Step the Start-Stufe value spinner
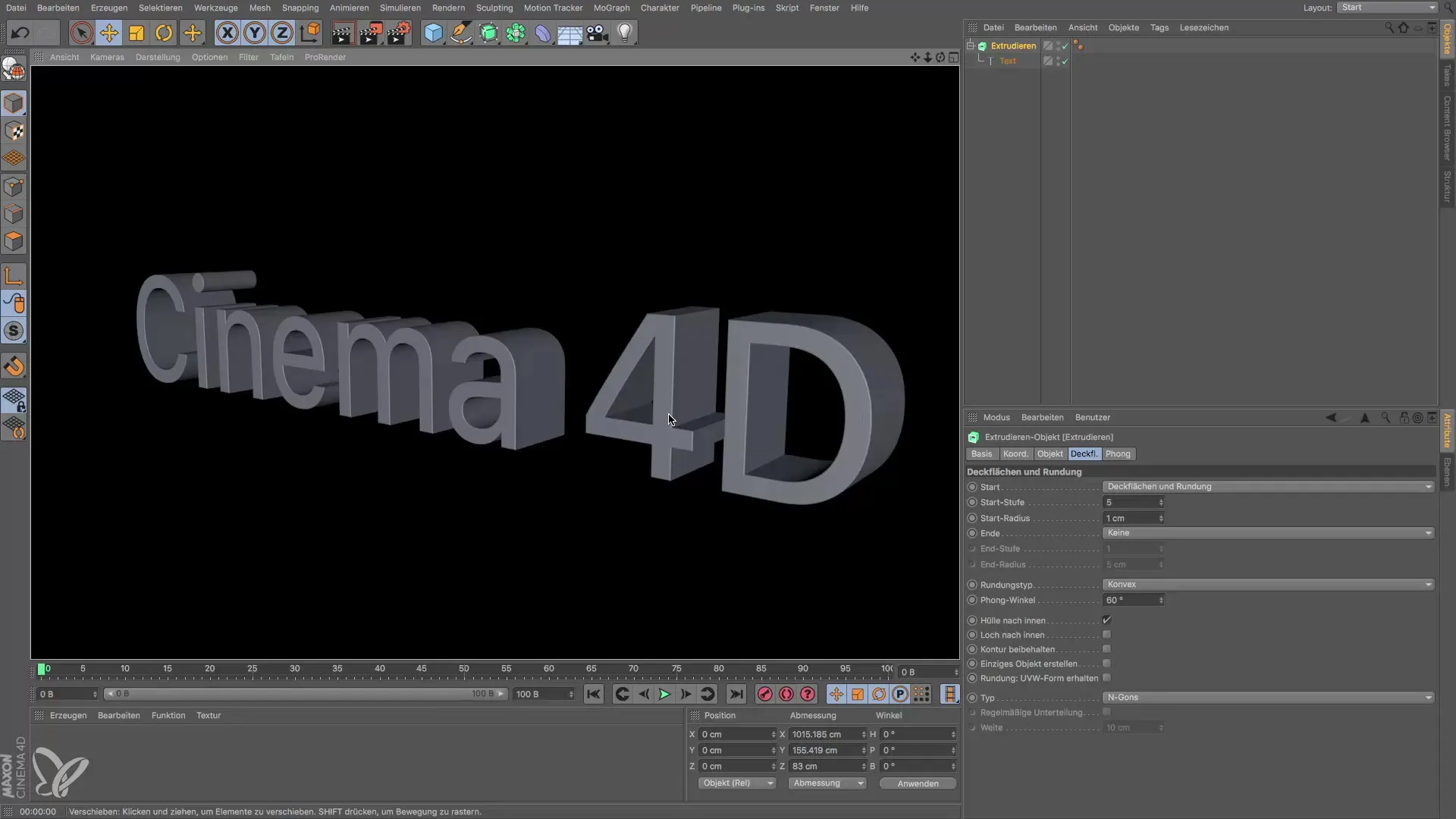 (1161, 503)
